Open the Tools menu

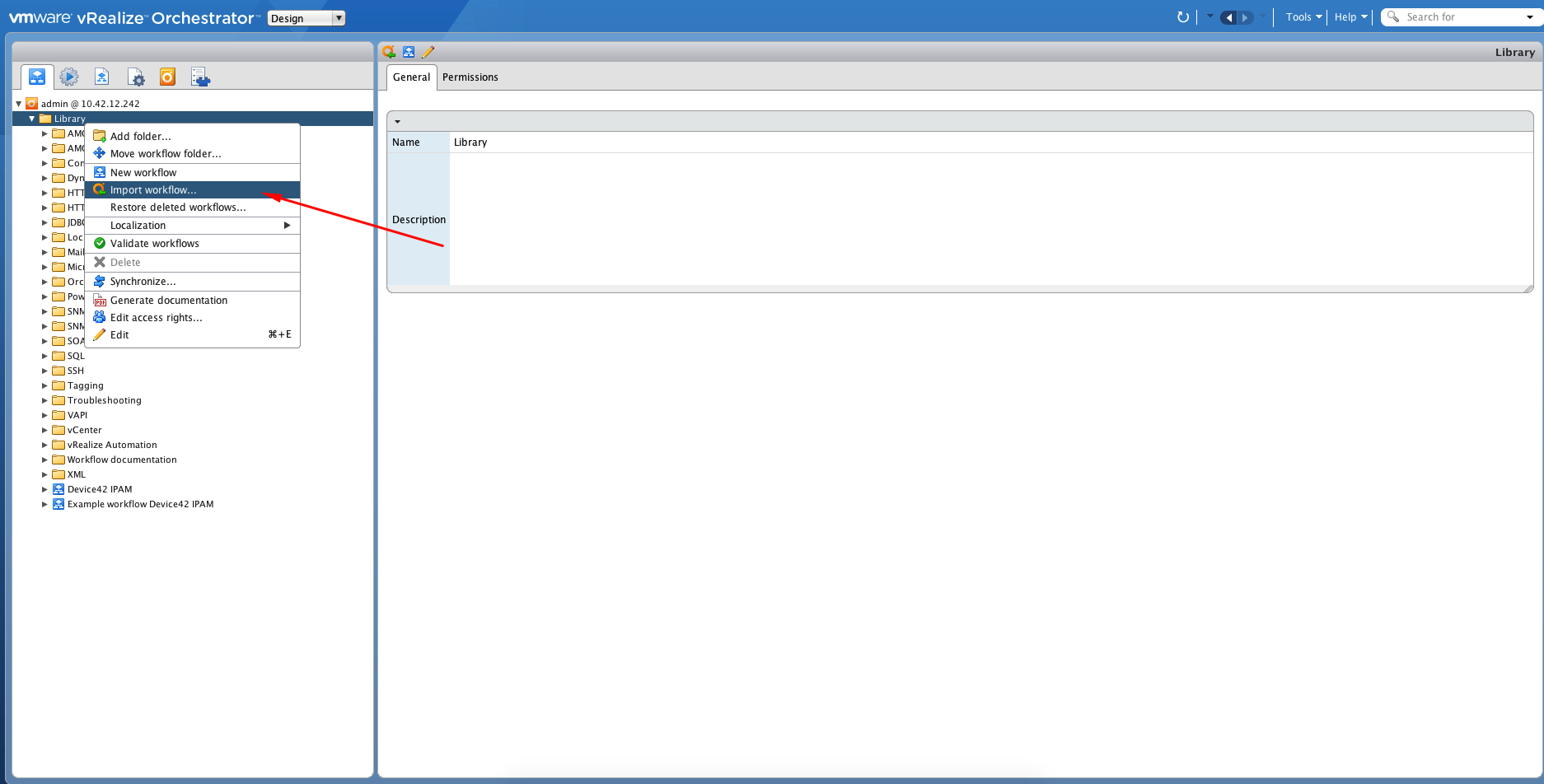point(1300,16)
